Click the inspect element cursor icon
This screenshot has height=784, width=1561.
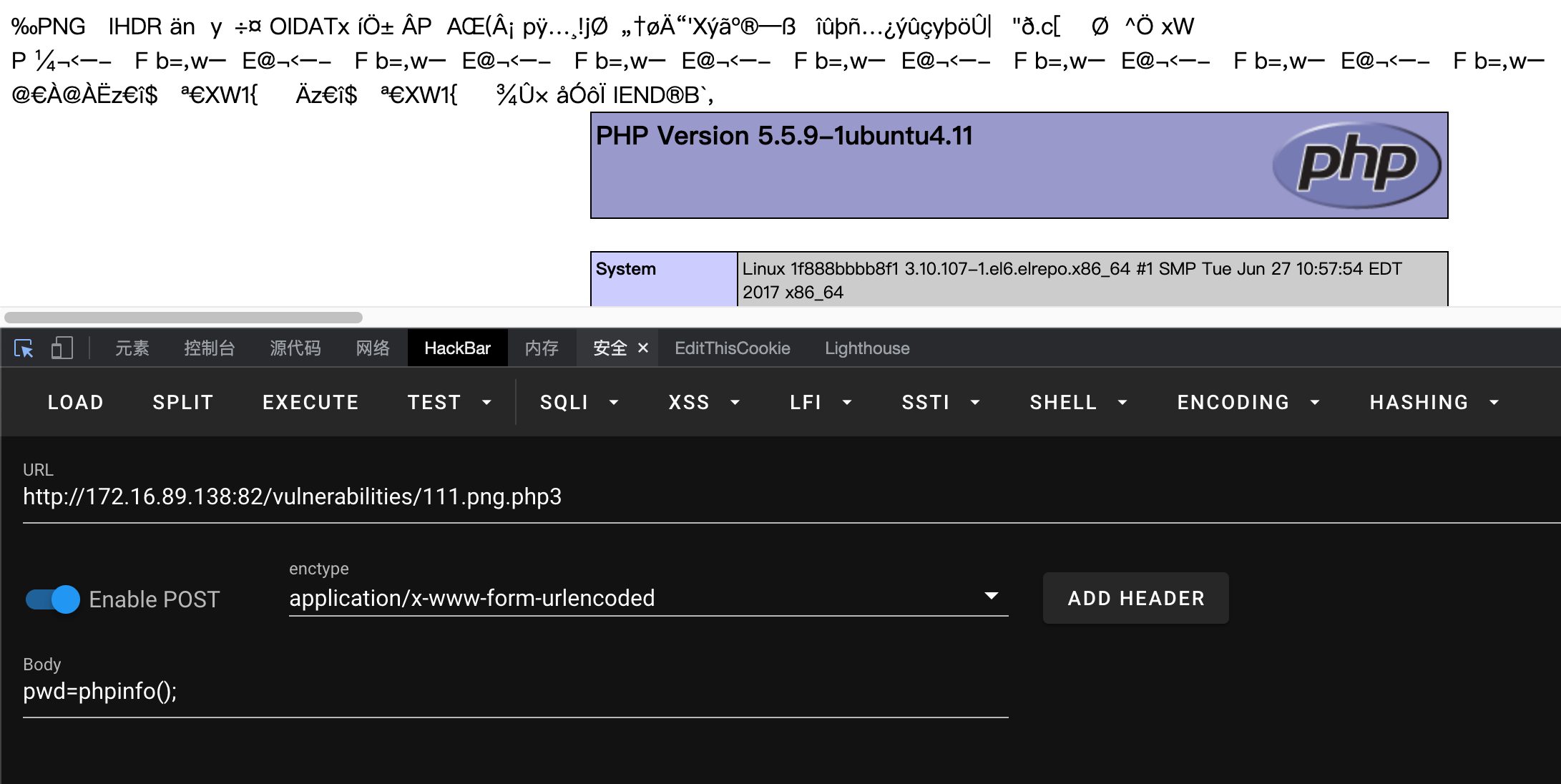(24, 348)
